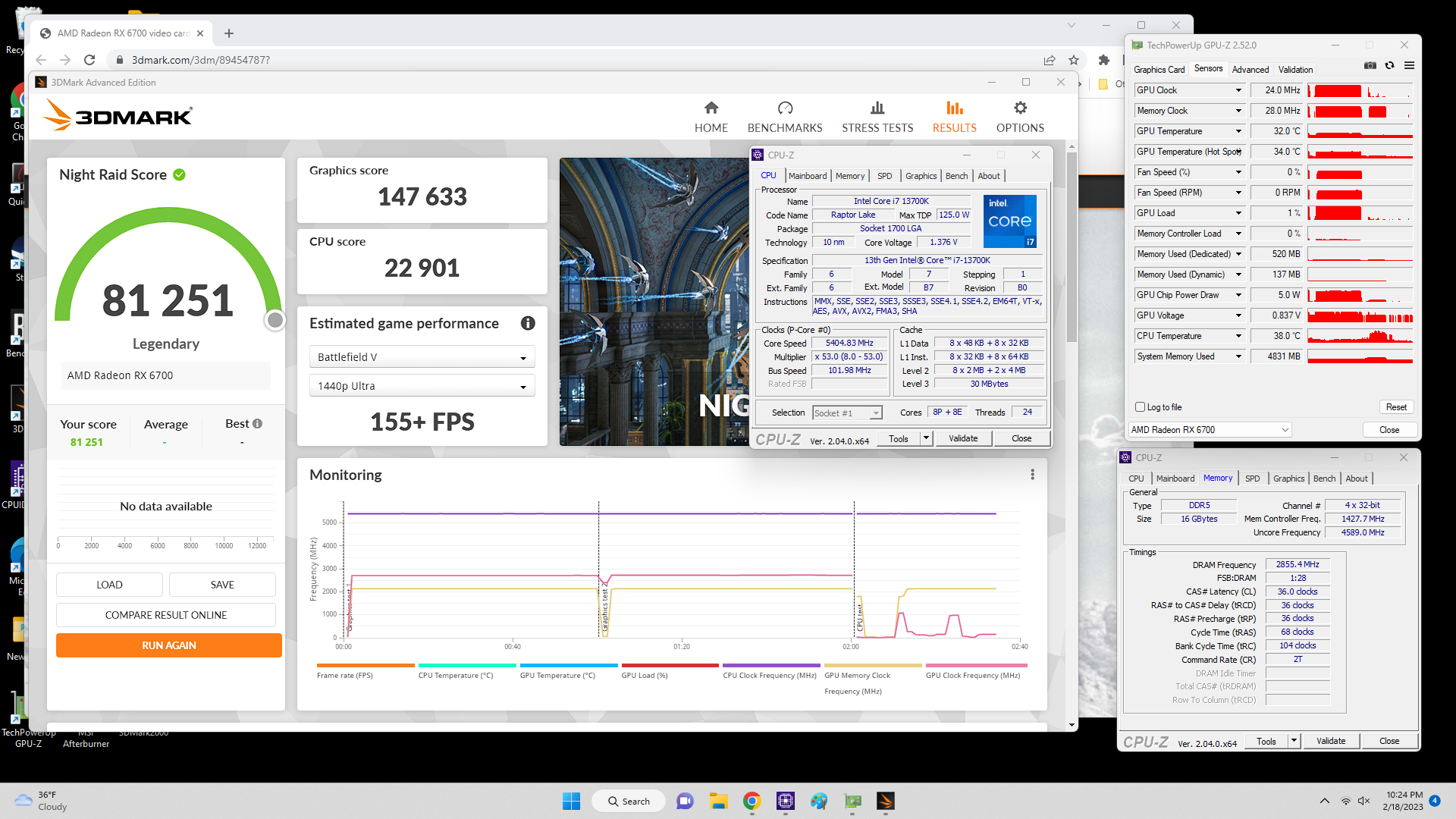Image resolution: width=1456 pixels, height=819 pixels.
Task: Switch to Mainboard tab in front CPU-Z window
Action: 808,176
